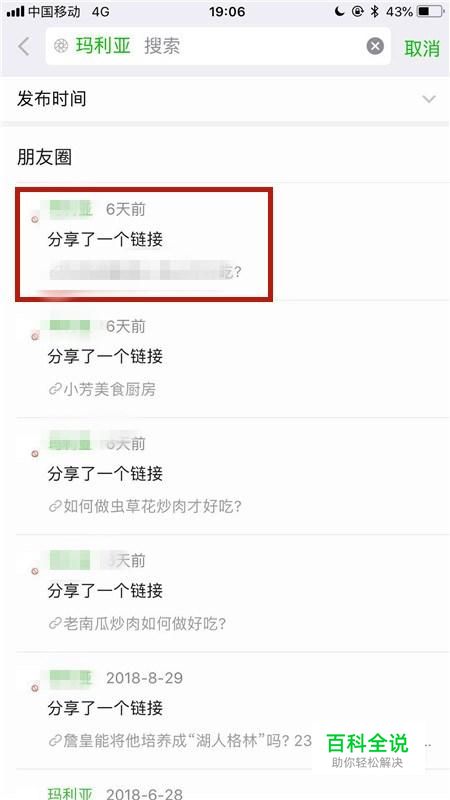Open the 老南瓜炒肉如何做好吃 link

(144, 623)
